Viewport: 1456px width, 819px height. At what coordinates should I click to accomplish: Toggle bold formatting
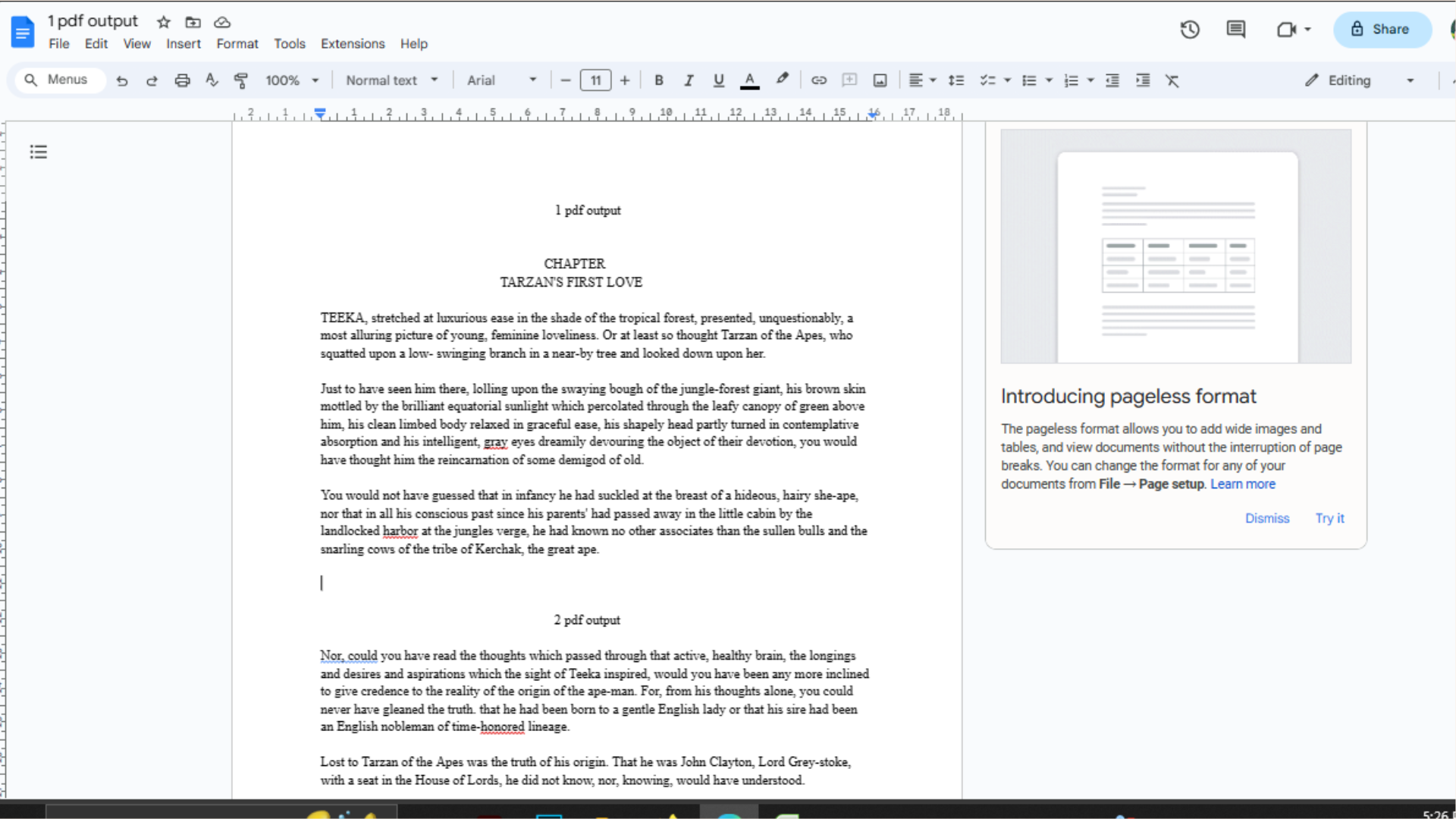658,80
